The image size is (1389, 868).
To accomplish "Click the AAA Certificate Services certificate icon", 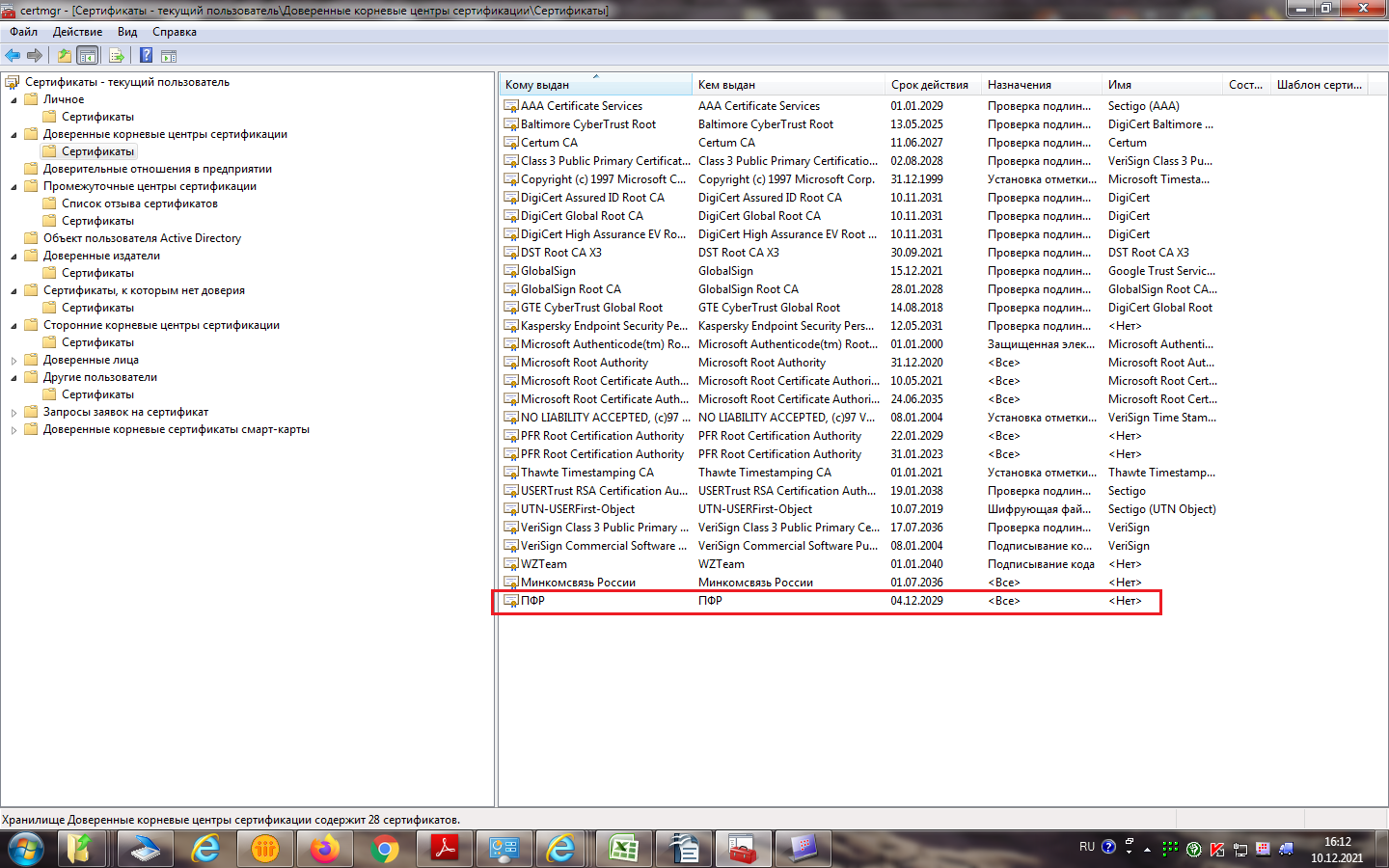I will (511, 106).
